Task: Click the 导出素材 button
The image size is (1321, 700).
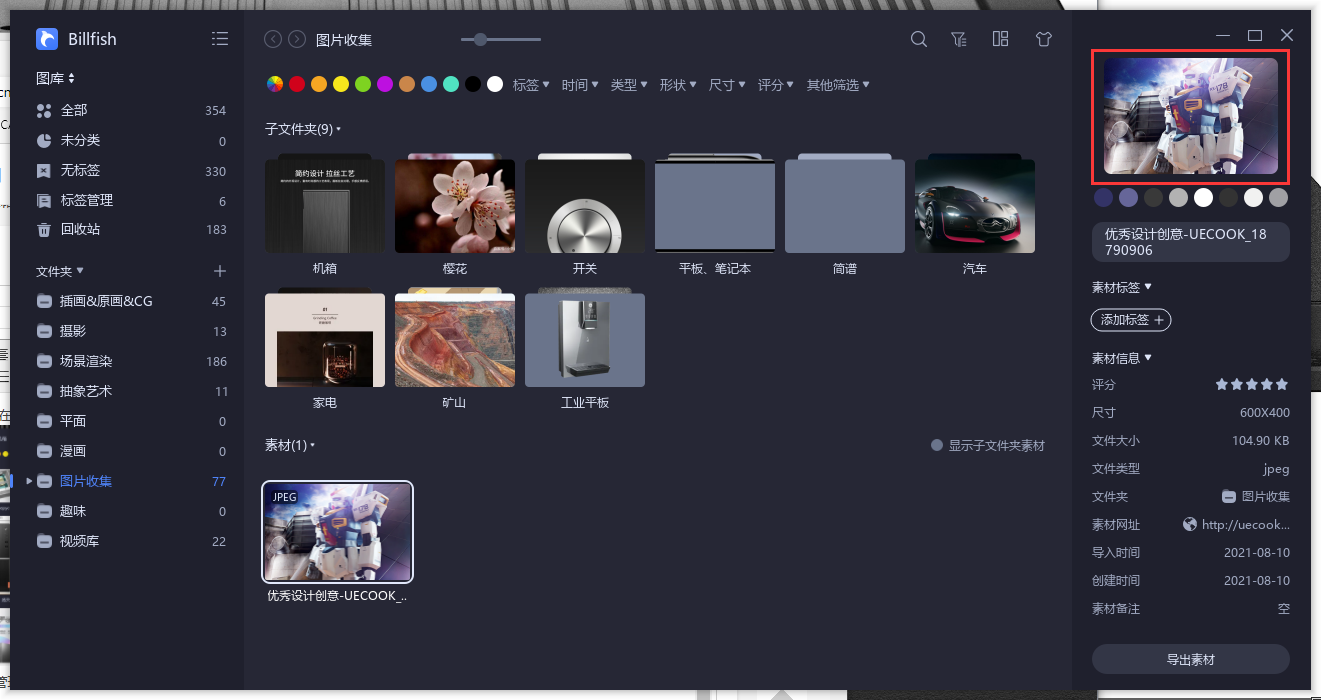Action: [1190, 660]
